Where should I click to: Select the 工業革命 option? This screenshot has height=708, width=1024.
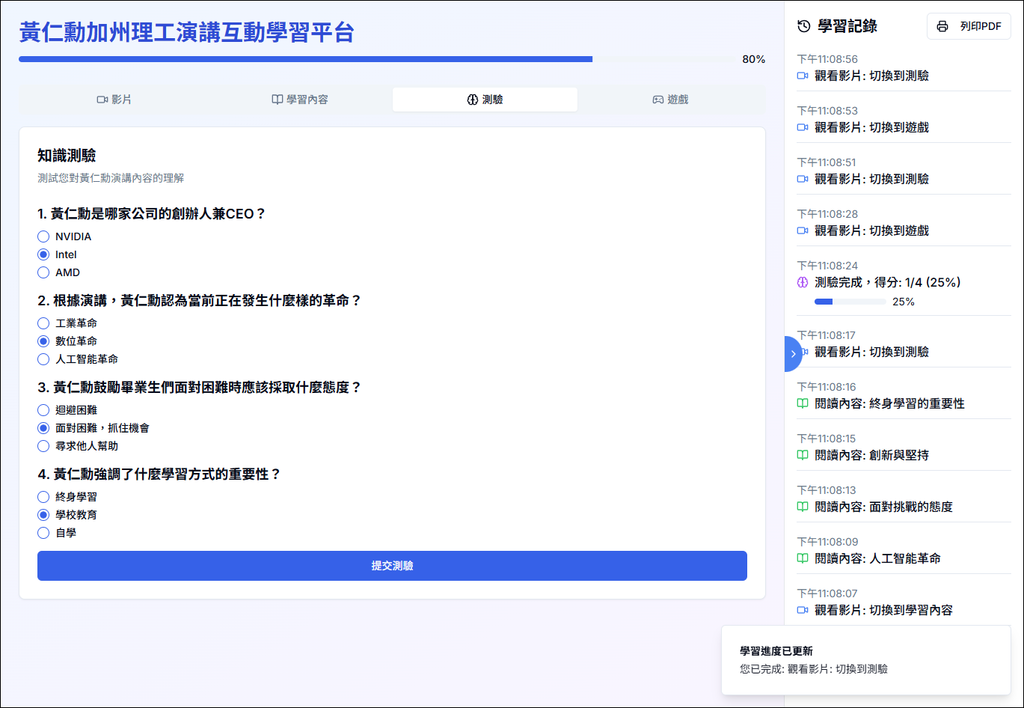[43, 323]
